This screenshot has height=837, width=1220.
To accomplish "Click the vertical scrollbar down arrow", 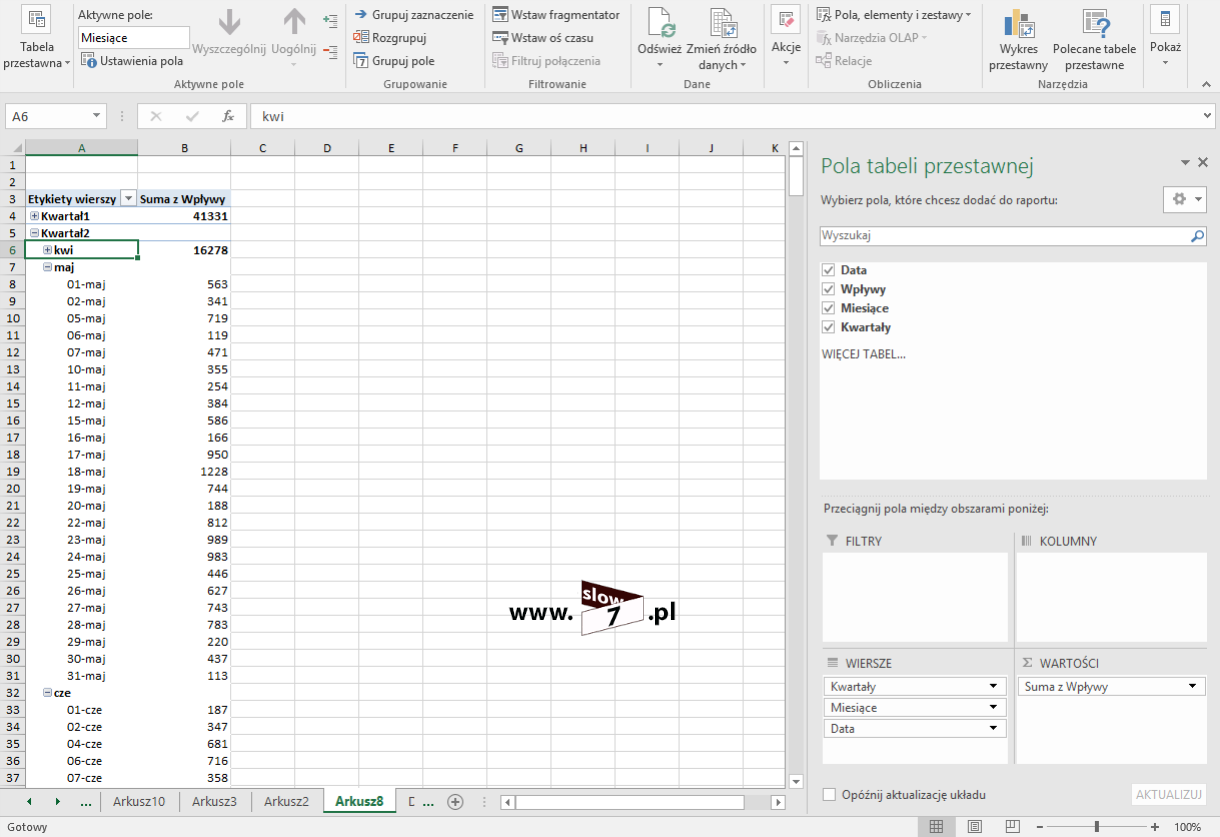I will [796, 782].
